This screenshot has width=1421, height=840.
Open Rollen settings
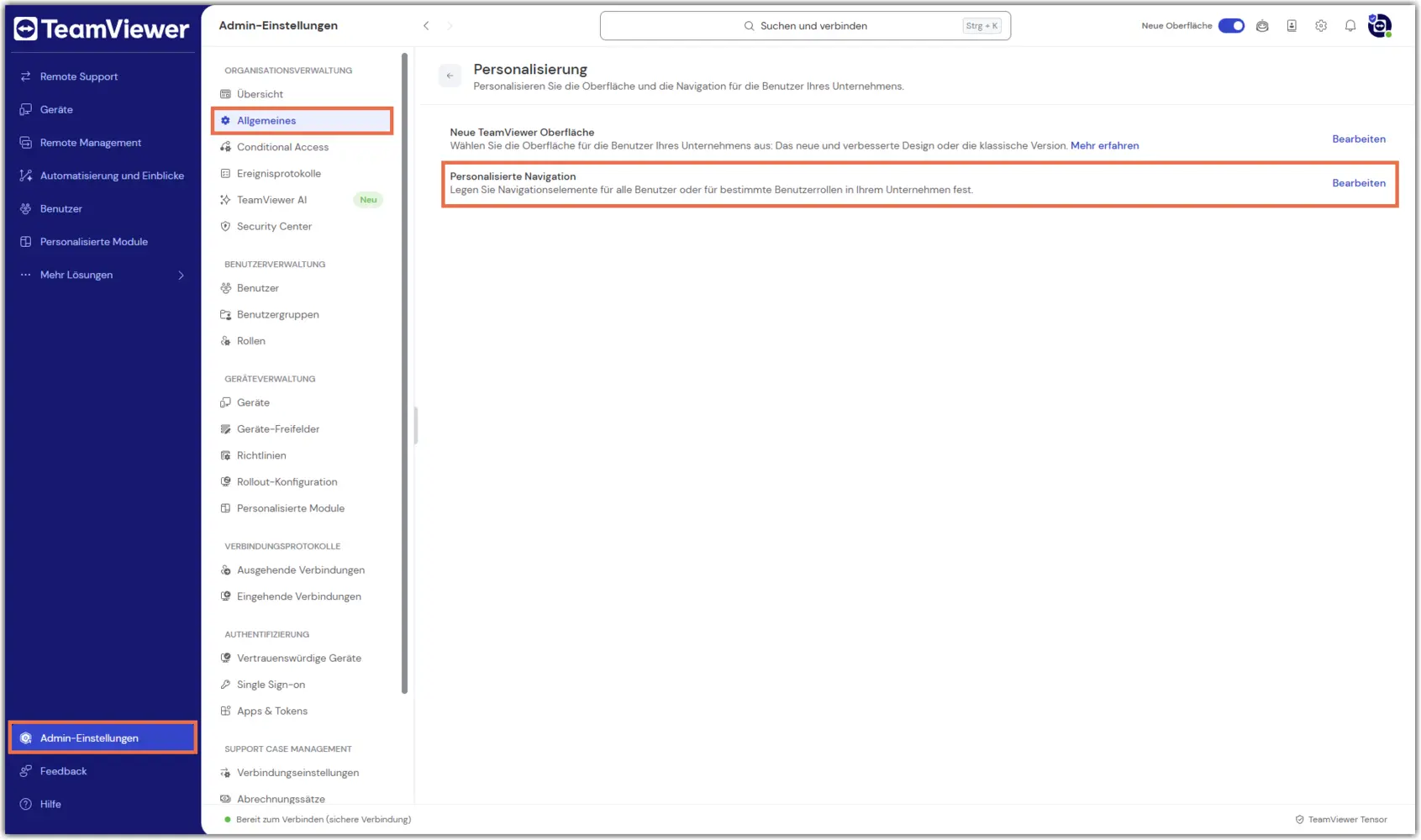pos(303,341)
